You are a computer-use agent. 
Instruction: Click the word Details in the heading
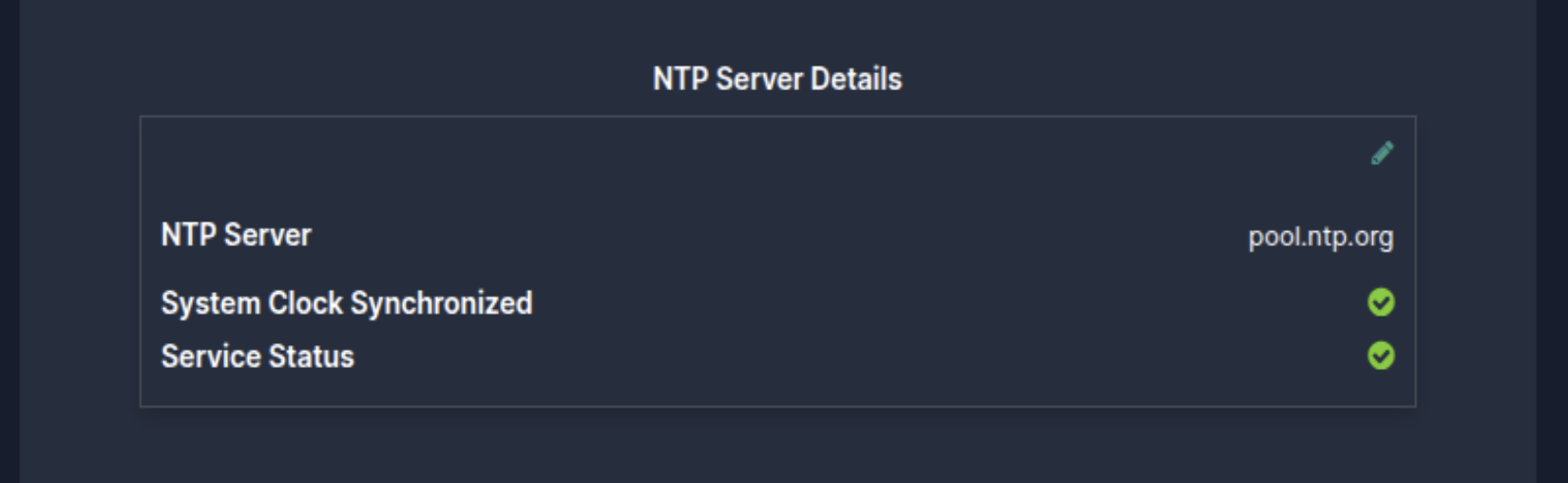[x=856, y=79]
